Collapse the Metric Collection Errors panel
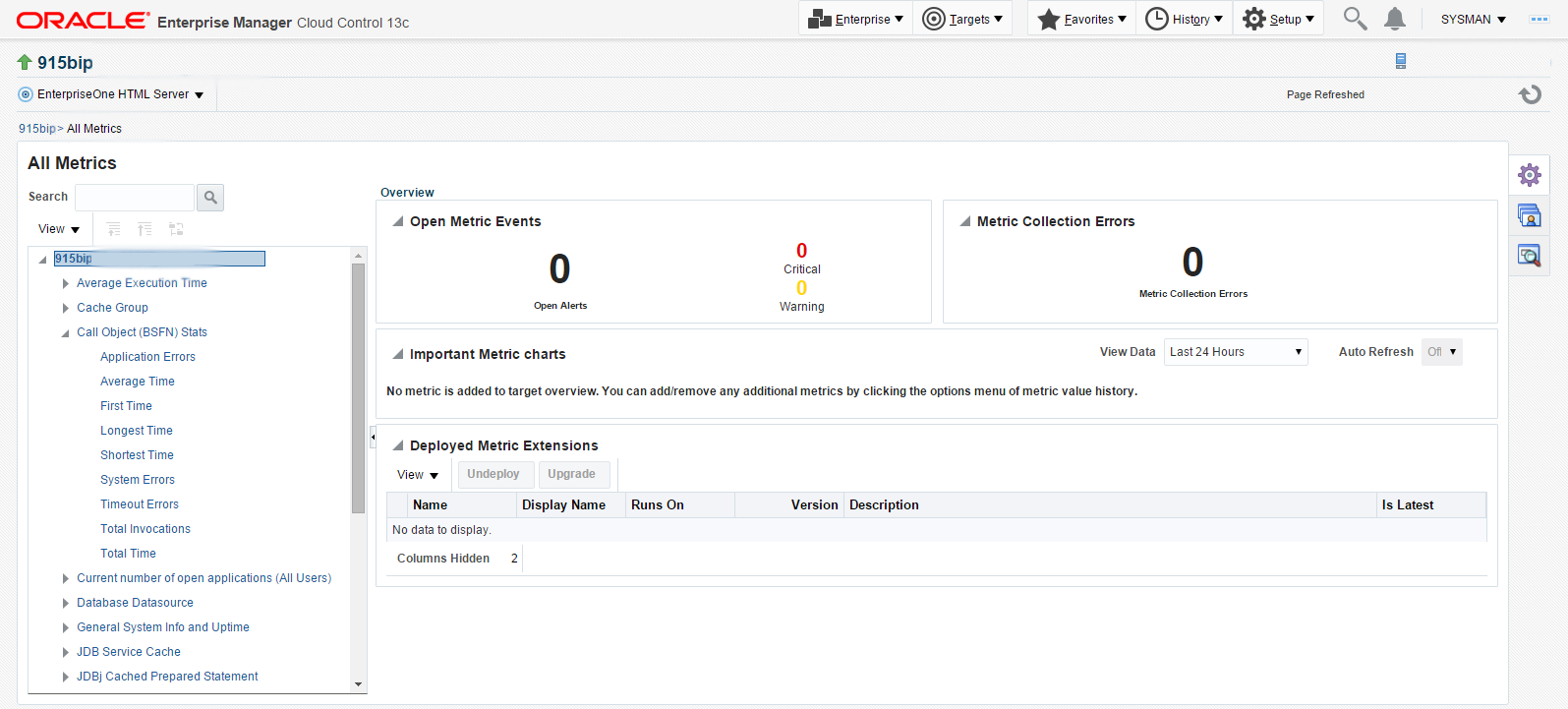Image resolution: width=1568 pixels, height=709 pixels. coord(965,221)
